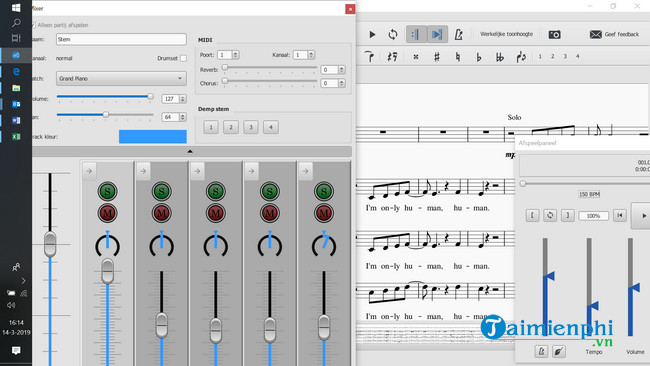Select voice 4 in note toolbar
This screenshot has width=650, height=366.
pos(577,56)
